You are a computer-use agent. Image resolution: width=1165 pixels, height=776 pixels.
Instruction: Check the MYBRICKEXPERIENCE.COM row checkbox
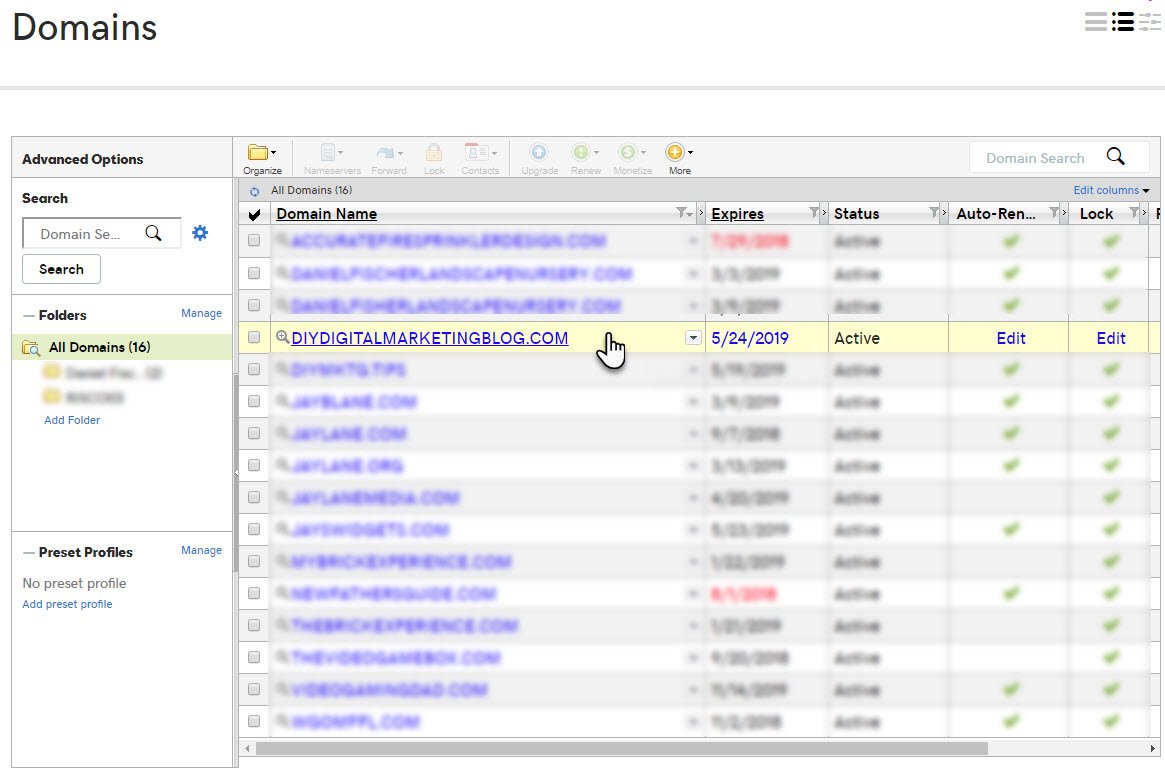coord(254,561)
